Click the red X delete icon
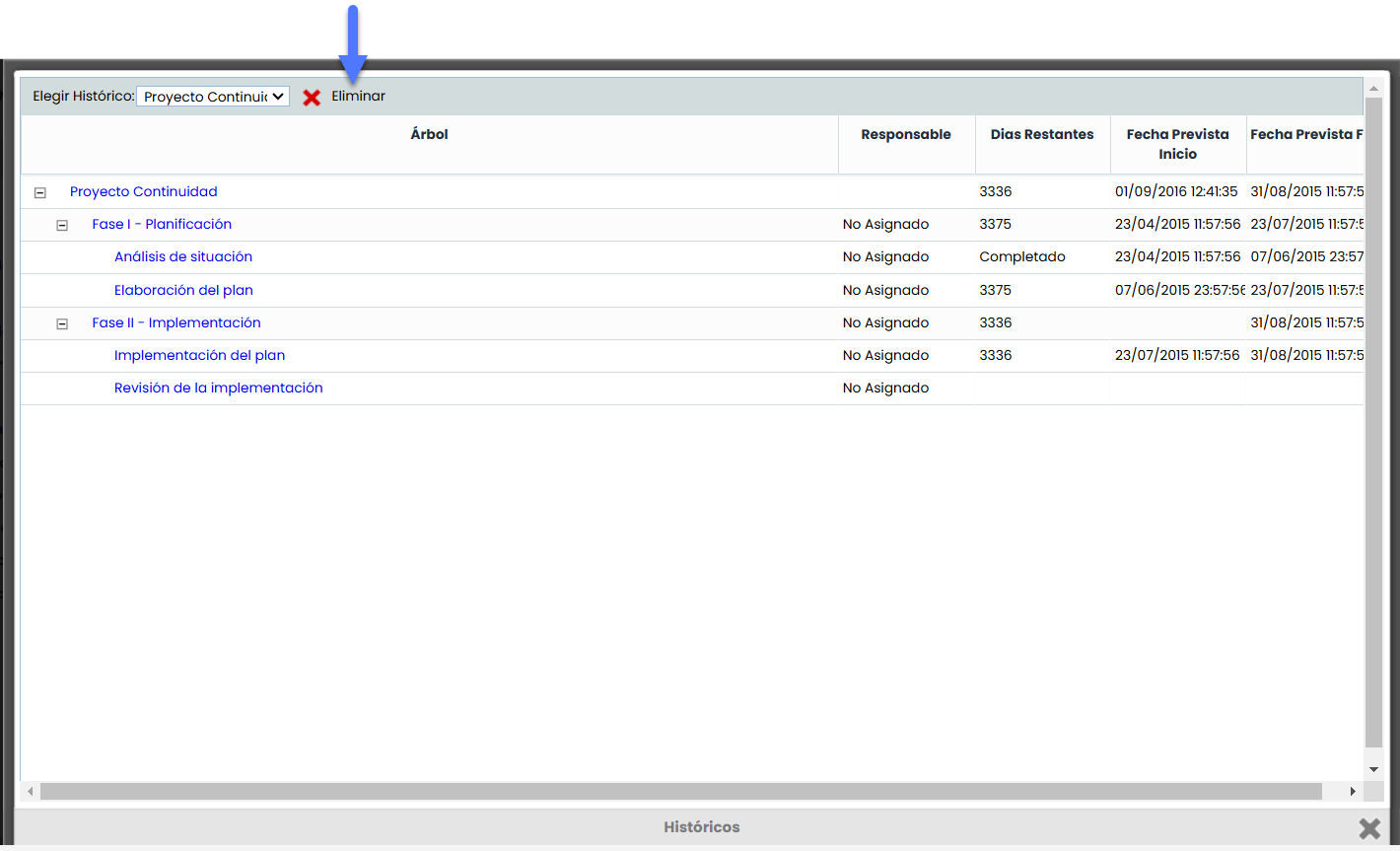The image size is (1400, 851). pos(312,98)
